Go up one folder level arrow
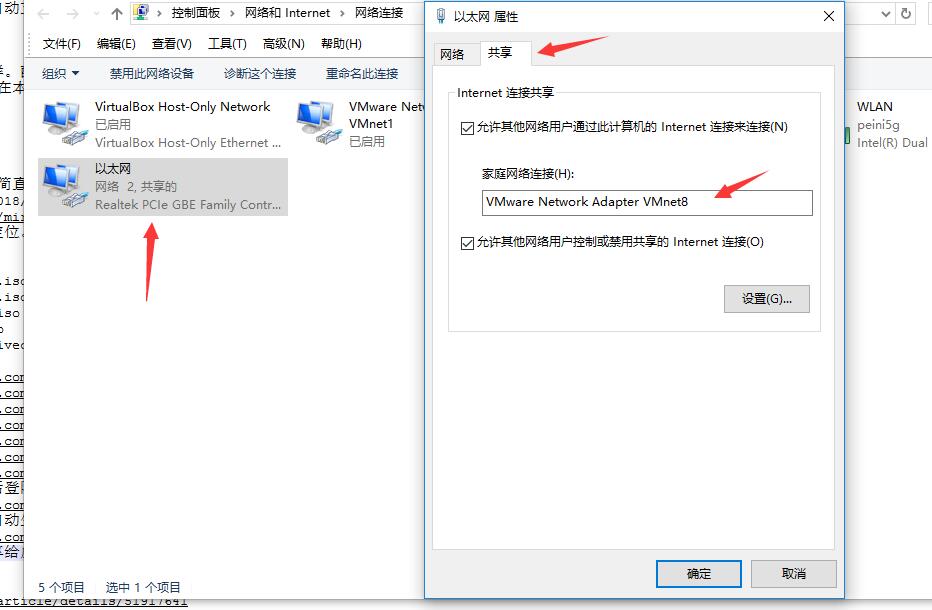This screenshot has width=932, height=610. (x=117, y=14)
